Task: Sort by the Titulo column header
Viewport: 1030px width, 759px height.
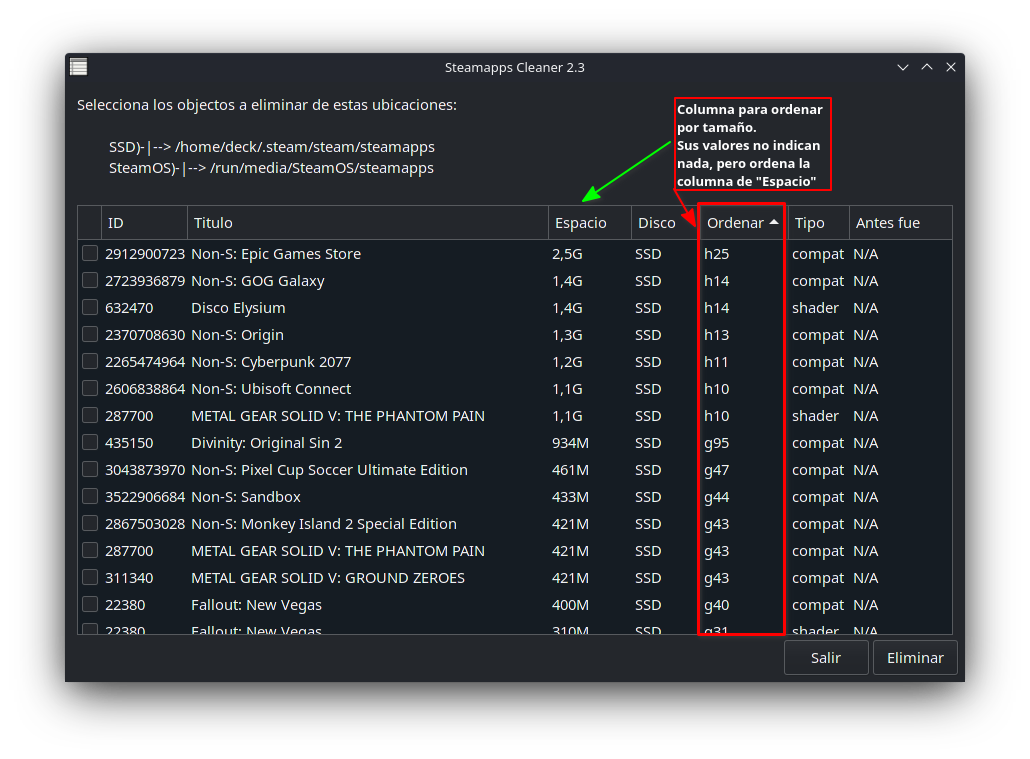Action: [x=367, y=223]
